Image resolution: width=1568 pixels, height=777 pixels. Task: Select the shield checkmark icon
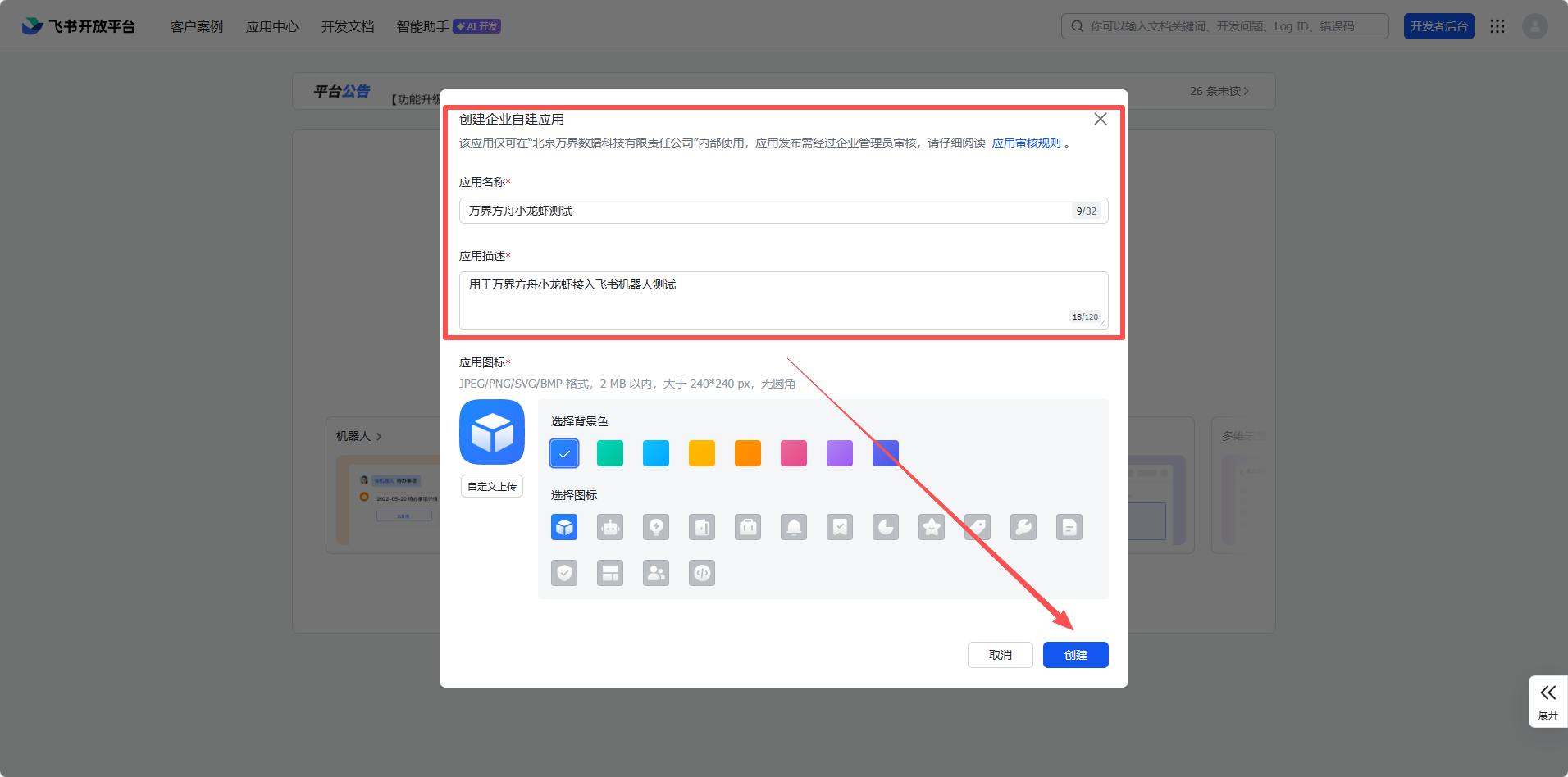click(x=564, y=573)
